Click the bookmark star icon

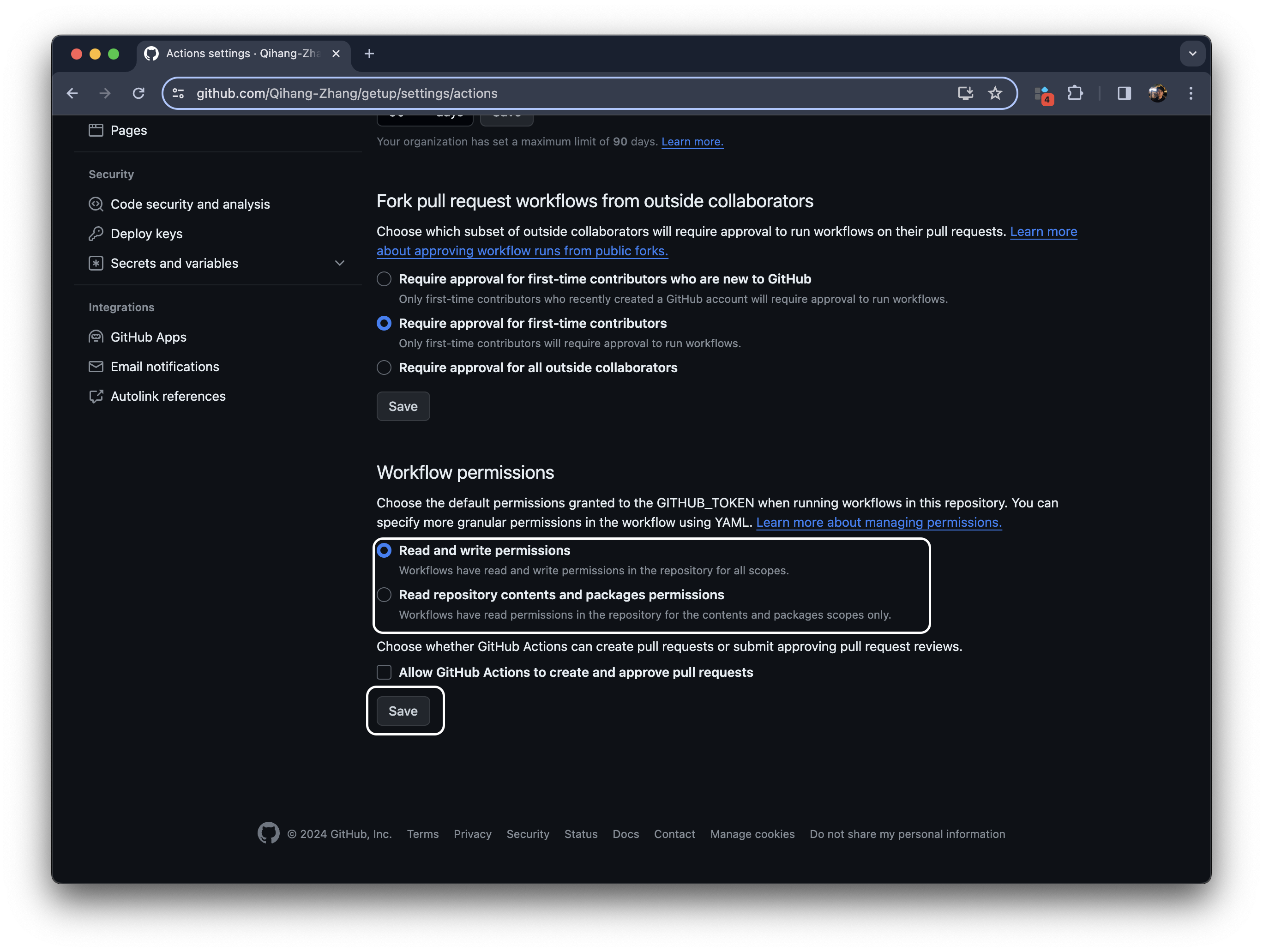995,93
